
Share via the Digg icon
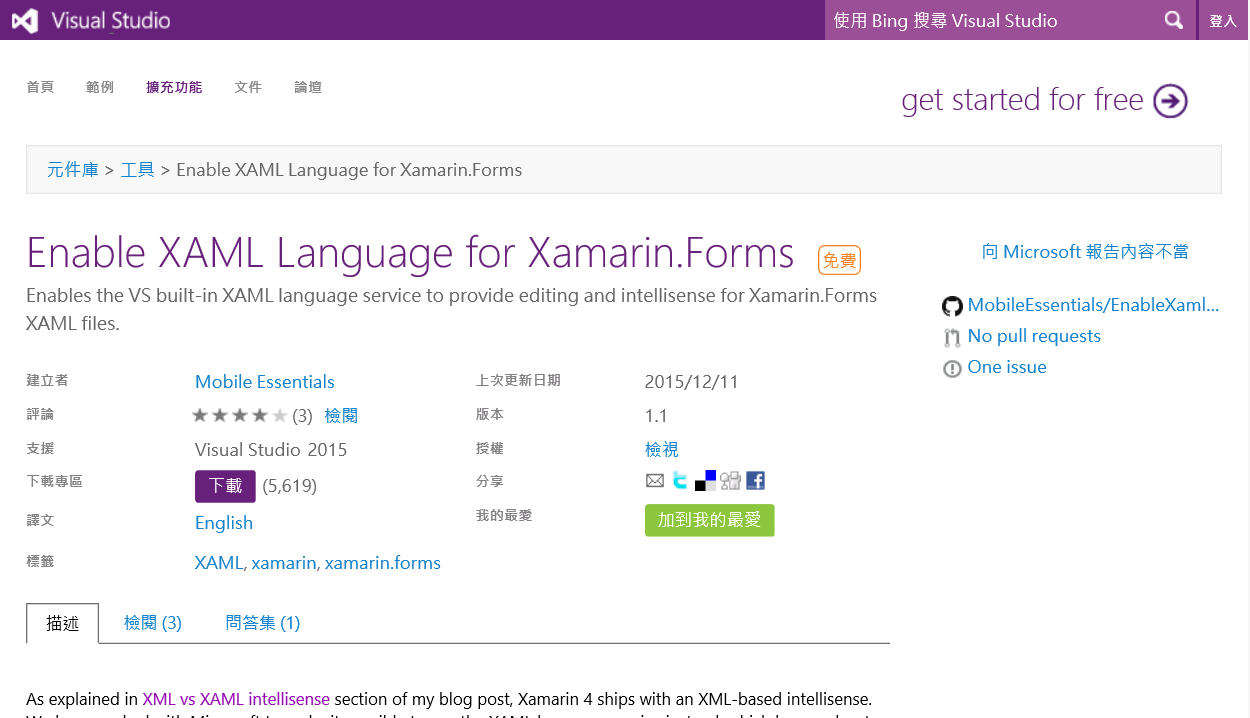[731, 481]
